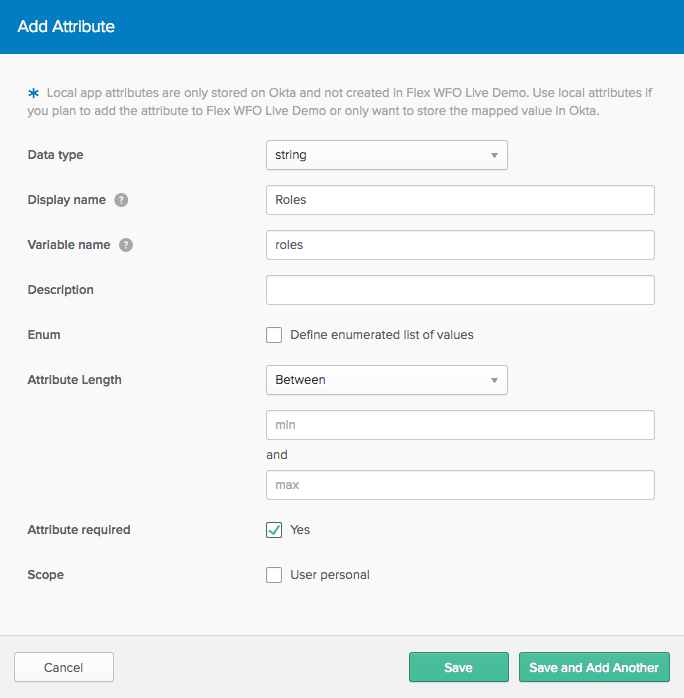Click the Add Attribute dialog title
This screenshot has width=684, height=698.
tap(66, 27)
